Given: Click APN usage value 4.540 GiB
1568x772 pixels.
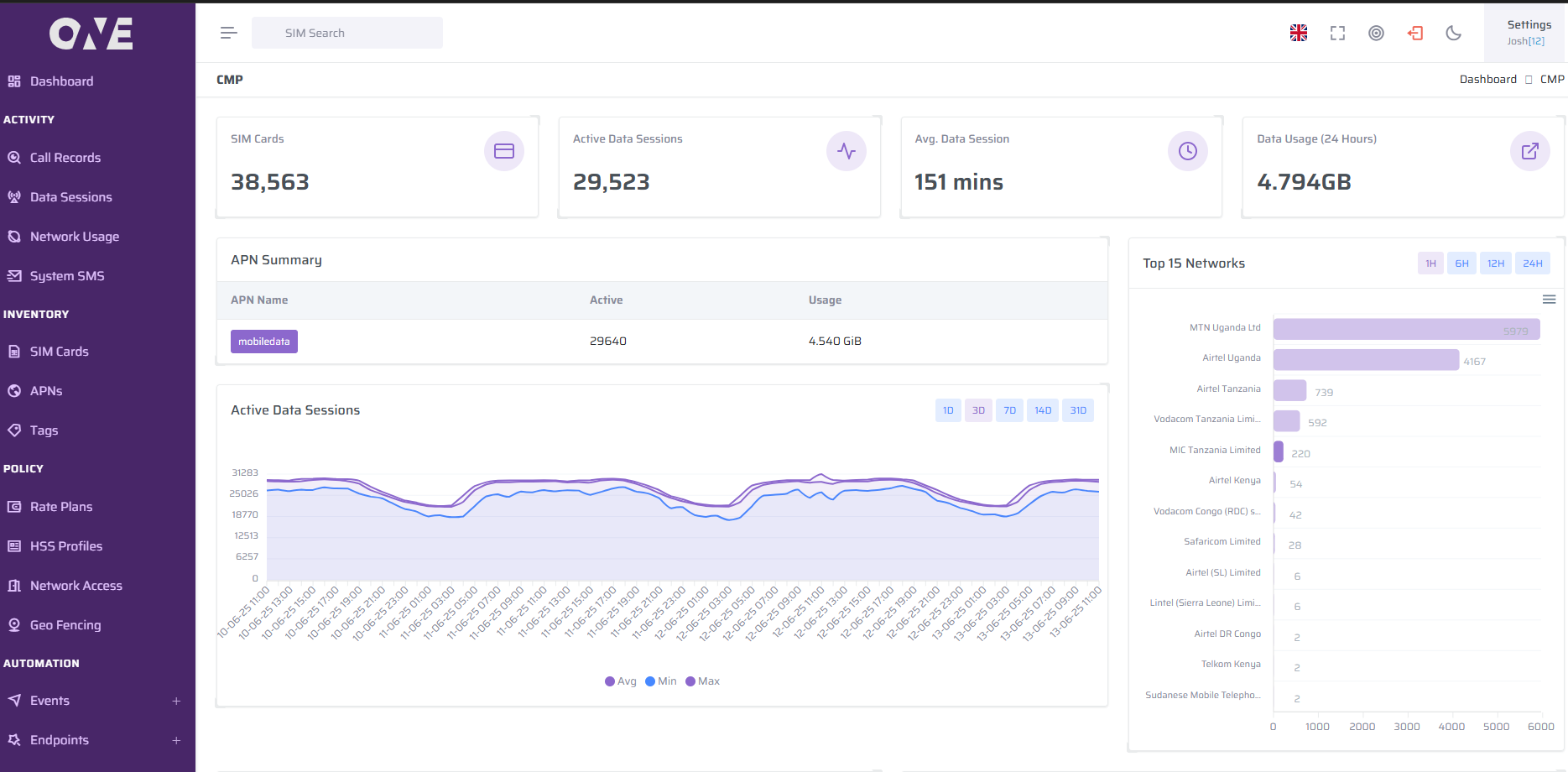Looking at the screenshot, I should click(x=835, y=342).
